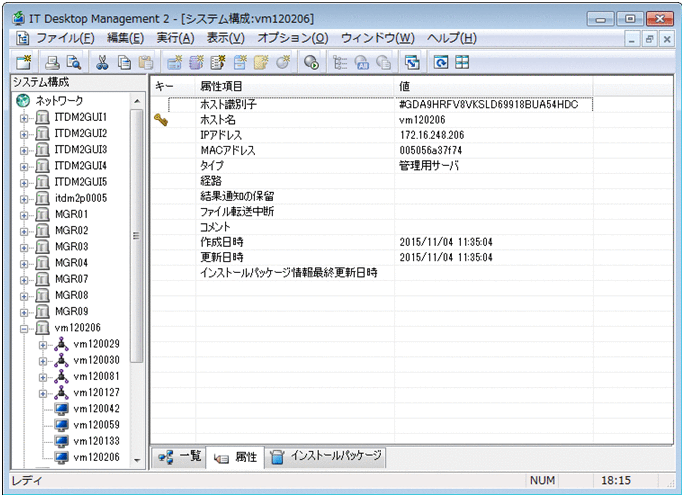
Task: Click the key icon beside ホスト名
Action: [161, 120]
